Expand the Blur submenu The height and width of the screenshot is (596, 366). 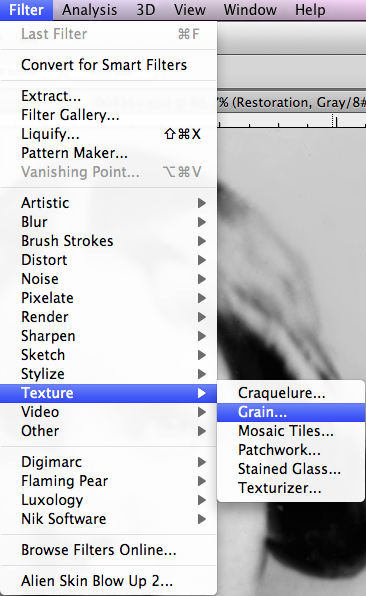pos(108,222)
